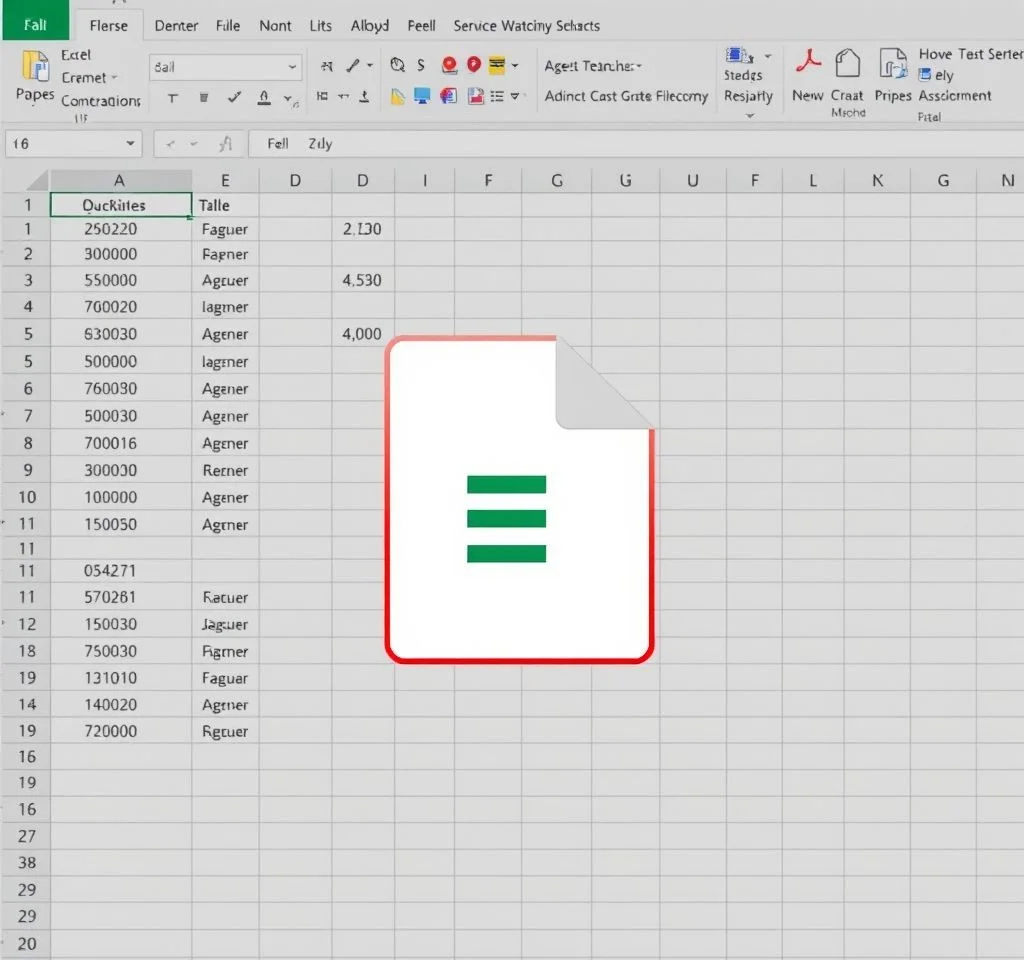This screenshot has width=1024, height=960.
Task: Click the yellow lines highlight icon
Action: (497, 65)
